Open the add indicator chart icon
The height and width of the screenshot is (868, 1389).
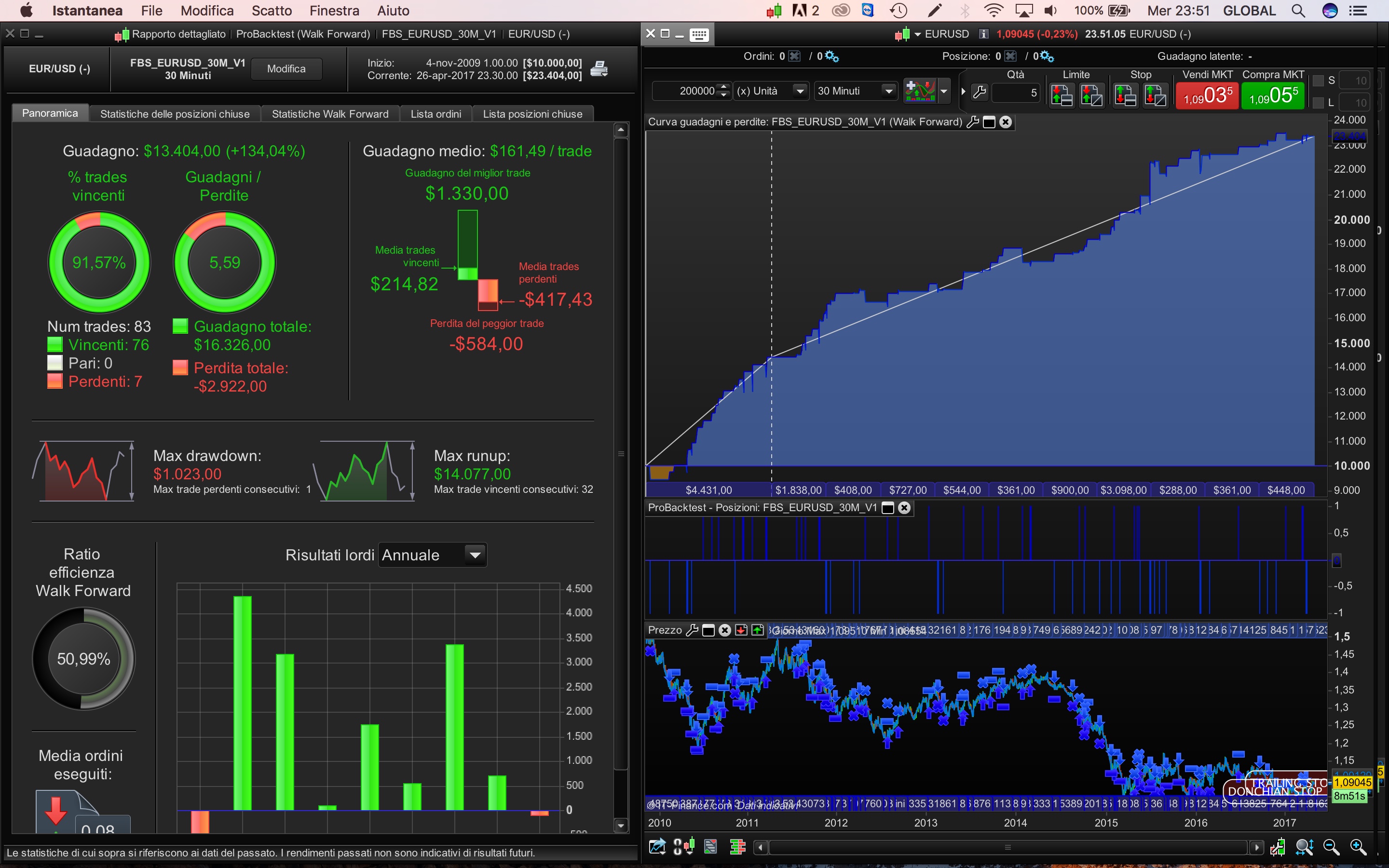coord(920,91)
